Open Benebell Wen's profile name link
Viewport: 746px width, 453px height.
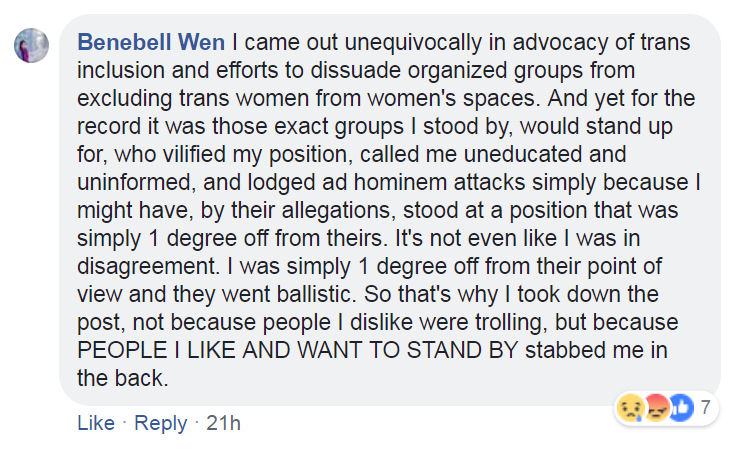(x=153, y=44)
